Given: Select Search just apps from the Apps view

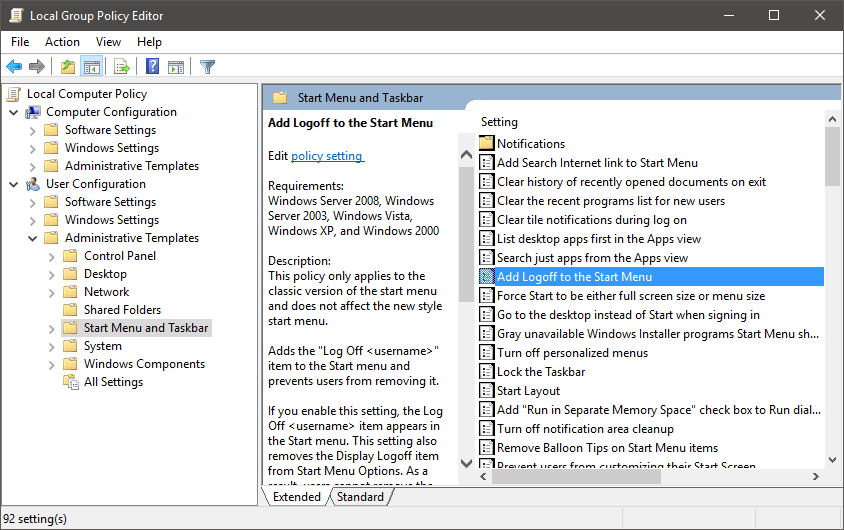Looking at the screenshot, I should (593, 258).
